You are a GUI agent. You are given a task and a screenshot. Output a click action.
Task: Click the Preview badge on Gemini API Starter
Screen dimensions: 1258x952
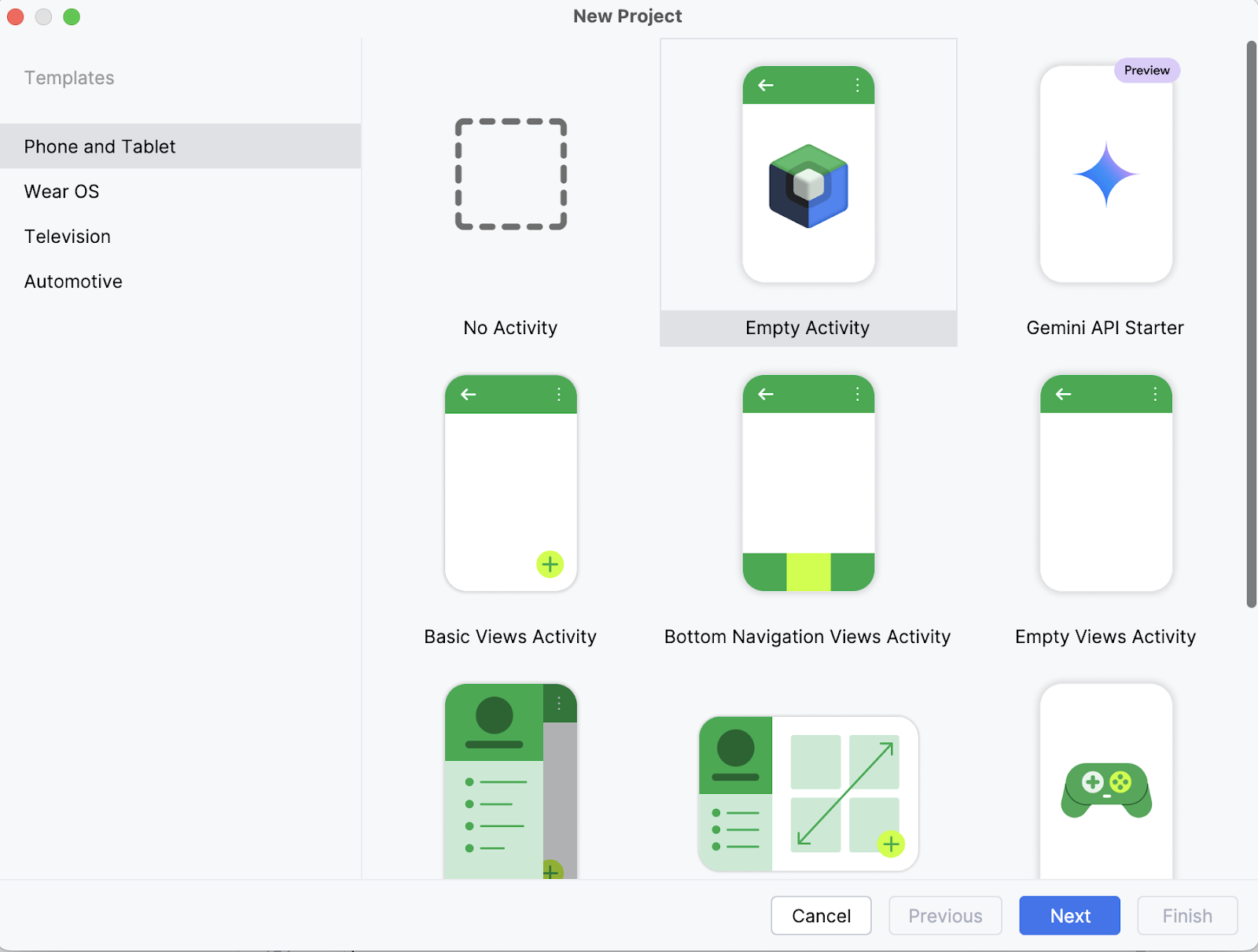(1146, 70)
